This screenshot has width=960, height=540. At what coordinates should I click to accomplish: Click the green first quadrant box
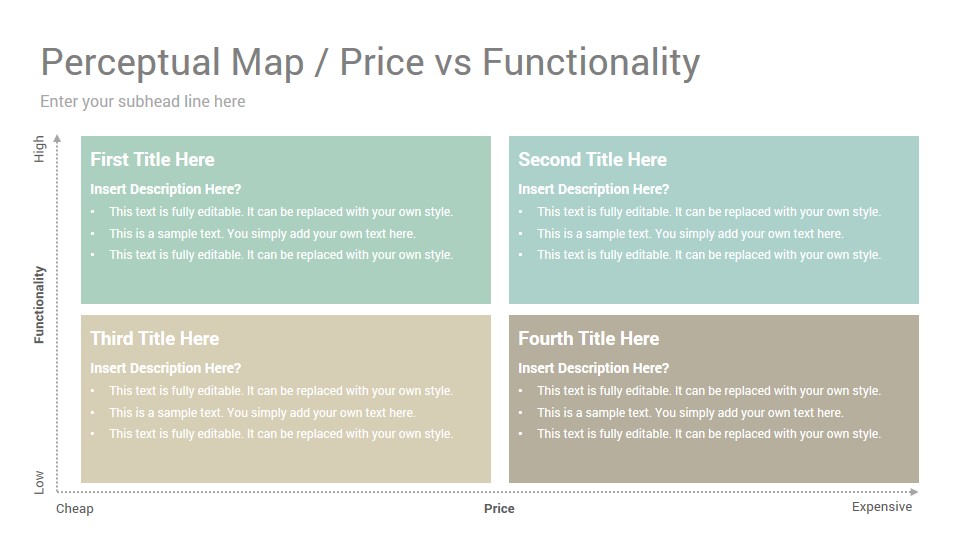pos(286,220)
